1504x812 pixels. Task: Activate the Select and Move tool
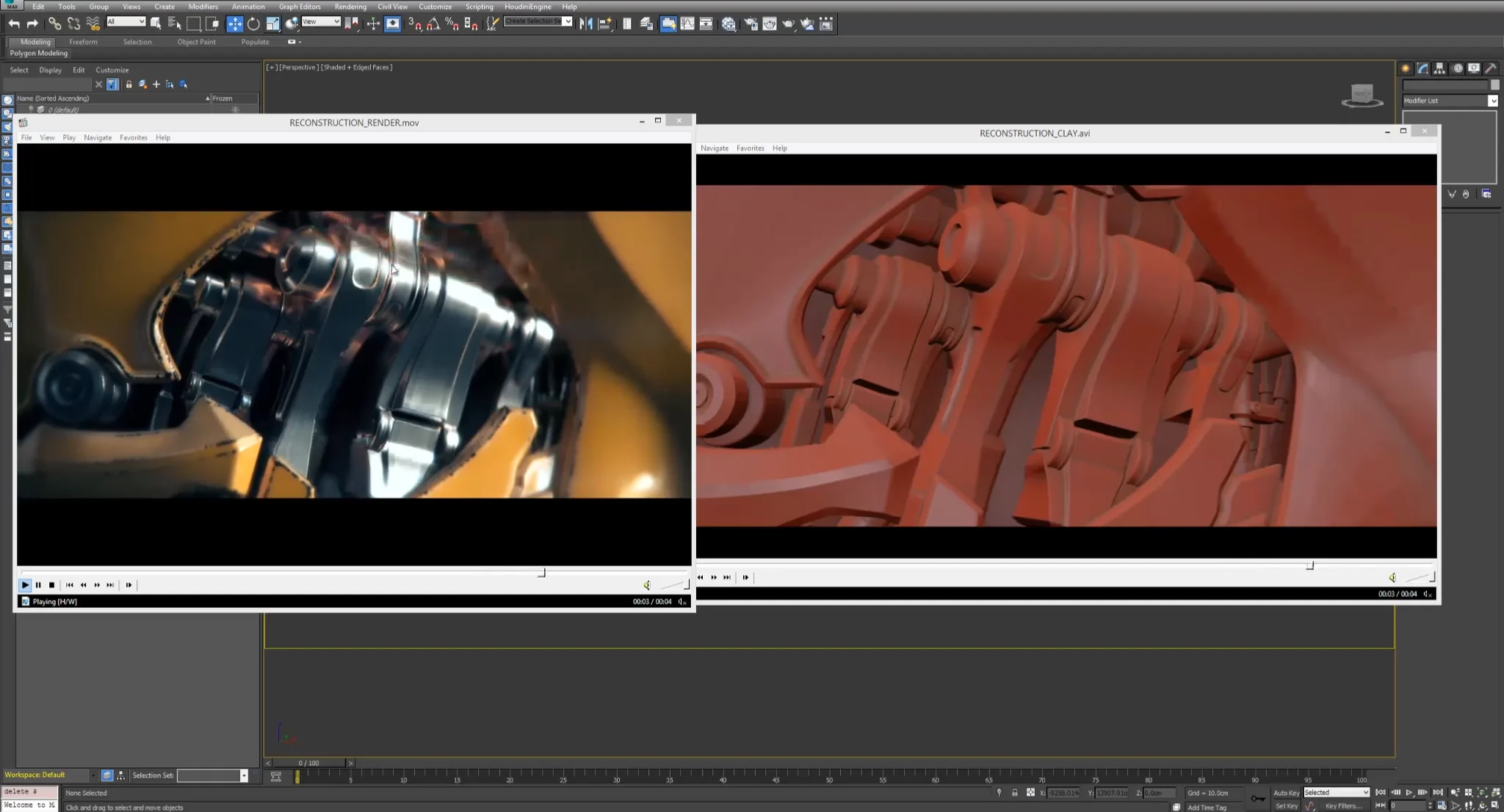[234, 24]
